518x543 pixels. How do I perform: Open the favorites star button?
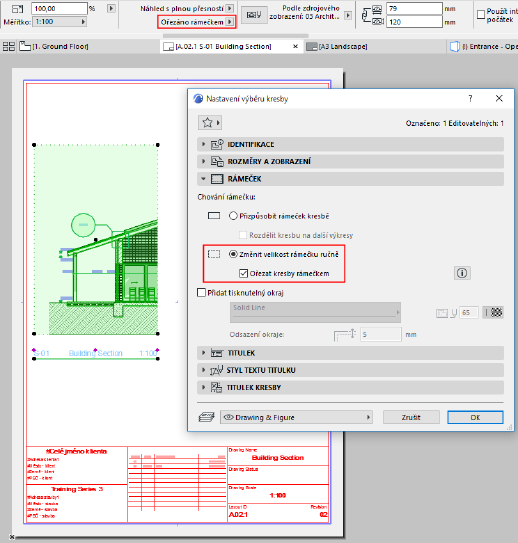pos(209,123)
